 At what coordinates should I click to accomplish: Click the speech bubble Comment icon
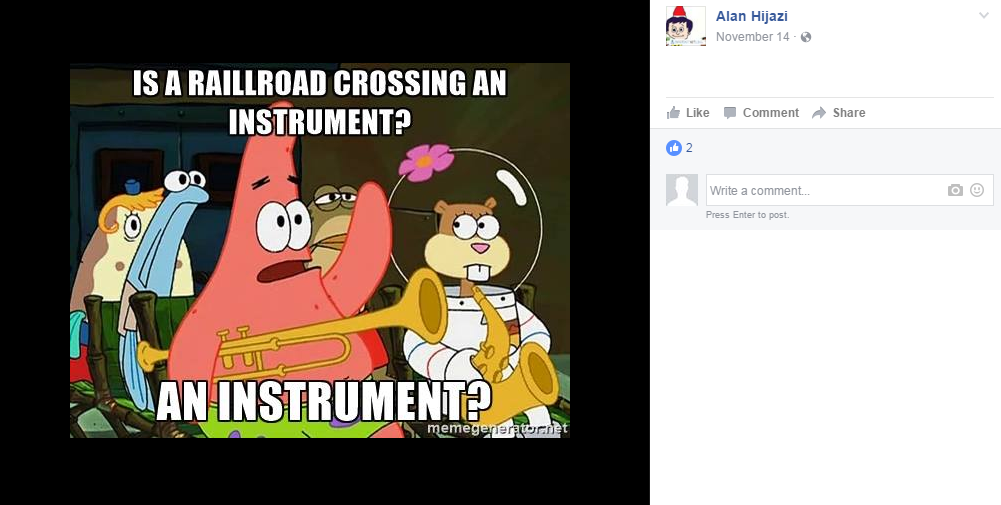[x=730, y=113]
